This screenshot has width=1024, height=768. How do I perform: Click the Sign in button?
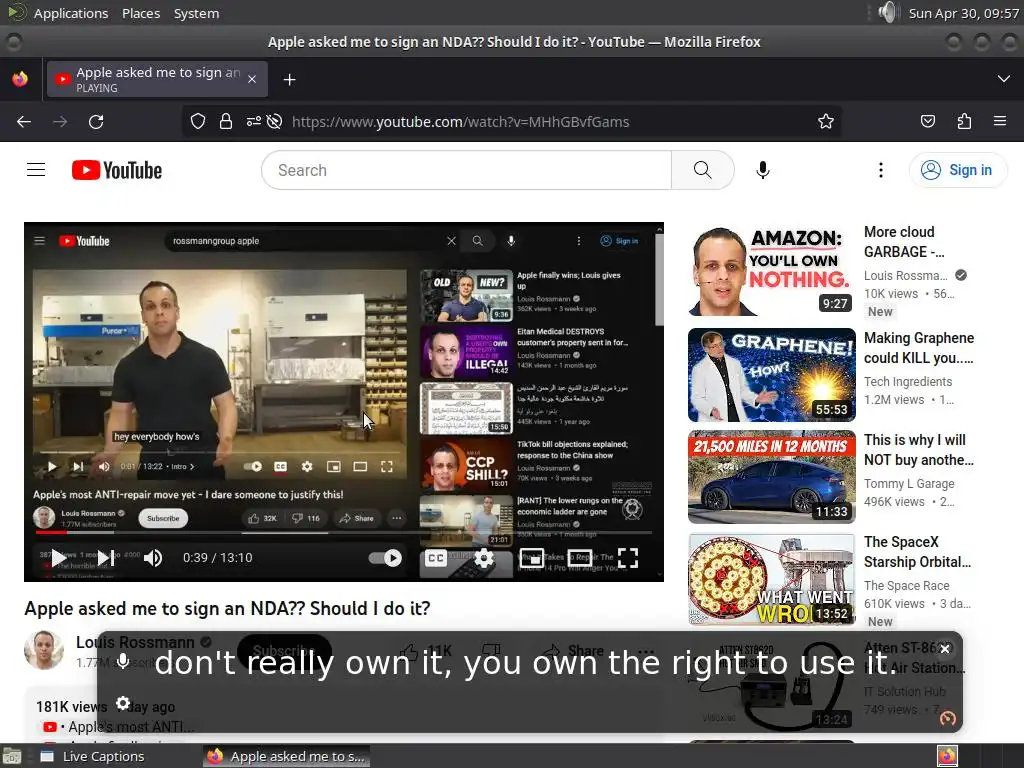tap(957, 170)
